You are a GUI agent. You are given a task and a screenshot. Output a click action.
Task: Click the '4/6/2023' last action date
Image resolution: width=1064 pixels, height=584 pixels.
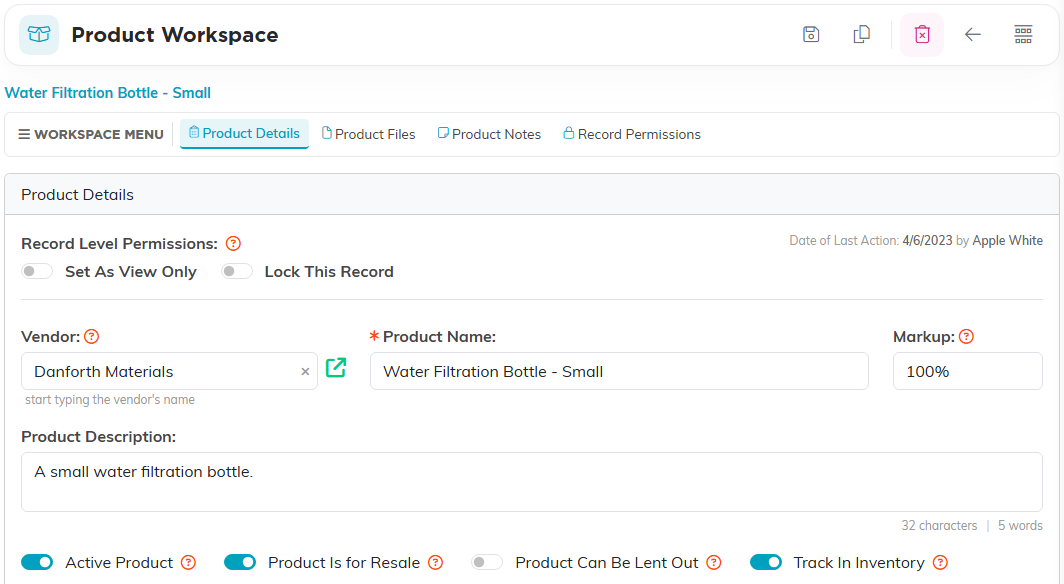tap(927, 241)
